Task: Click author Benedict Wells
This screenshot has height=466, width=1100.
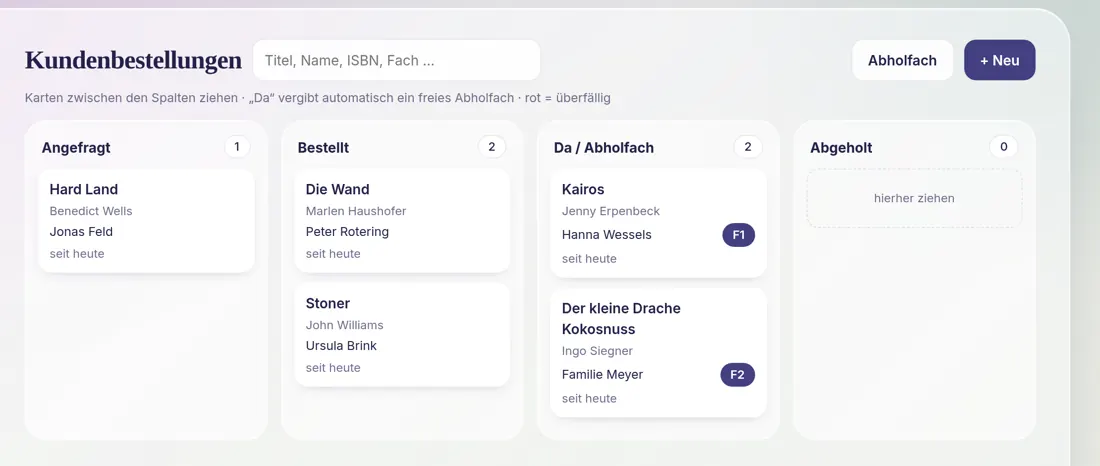Action: point(90,211)
